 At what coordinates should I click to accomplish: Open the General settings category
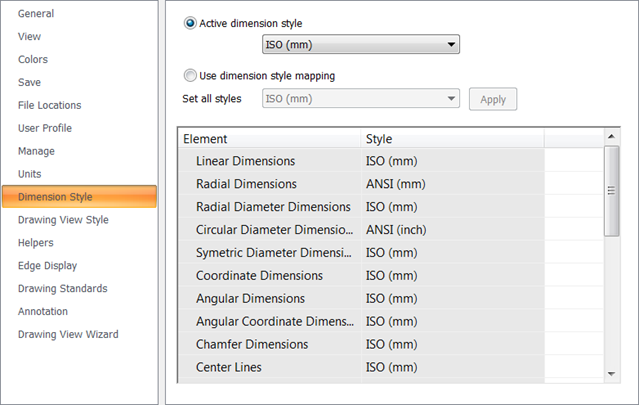36,13
